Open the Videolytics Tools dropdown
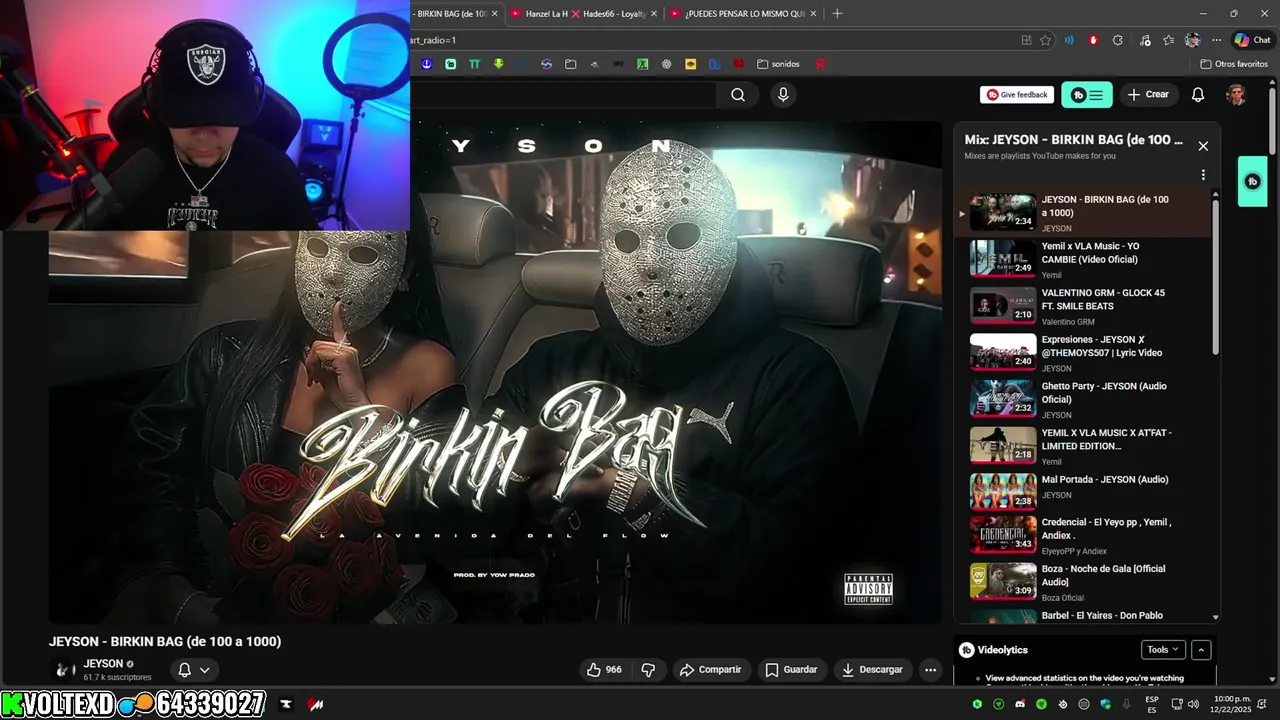Screen dimensions: 1280x720 (x=1163, y=650)
